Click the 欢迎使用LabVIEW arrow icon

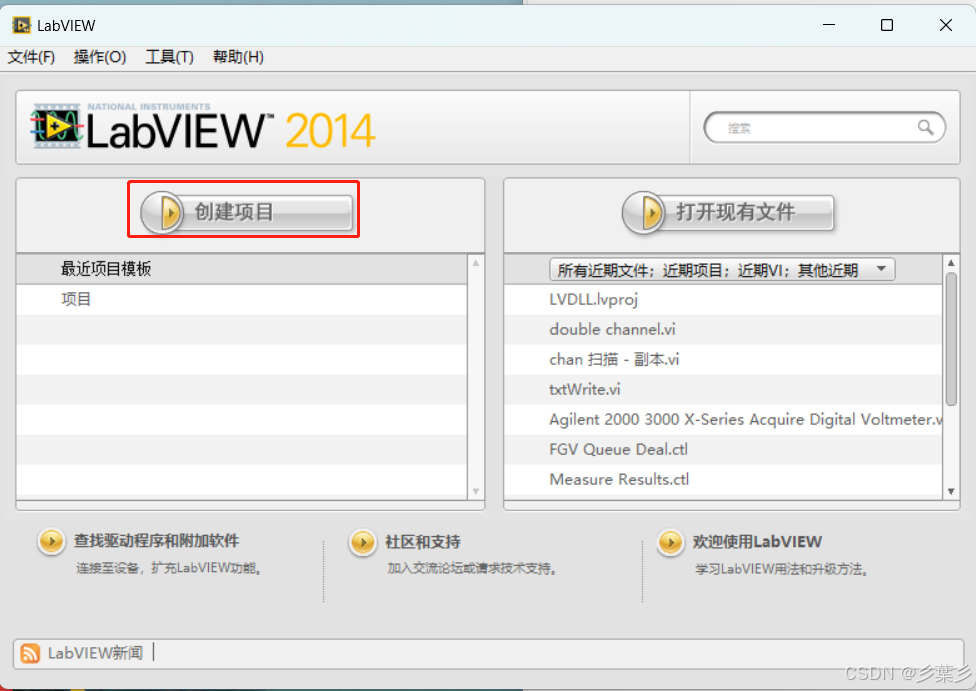coord(671,541)
